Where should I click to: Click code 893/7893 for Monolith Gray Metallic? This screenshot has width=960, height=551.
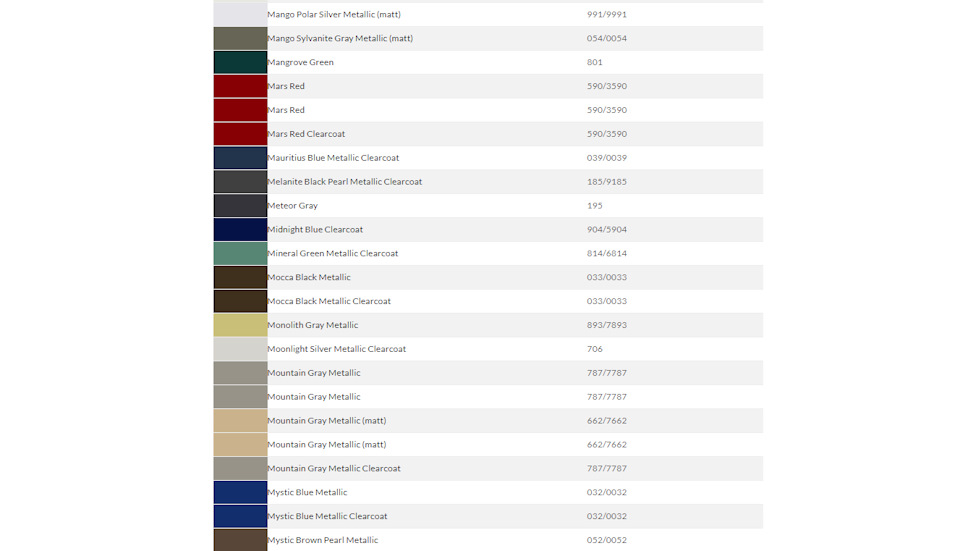(x=607, y=324)
